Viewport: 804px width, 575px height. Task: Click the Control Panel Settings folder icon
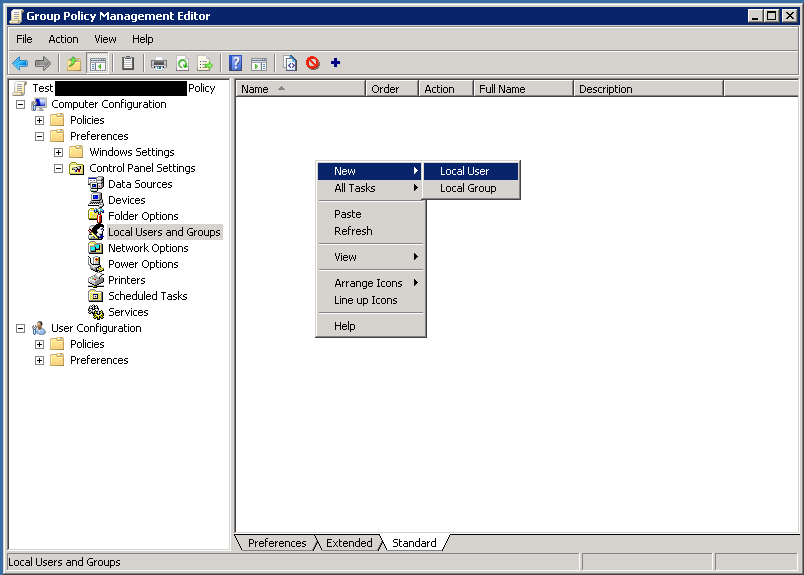(76, 168)
